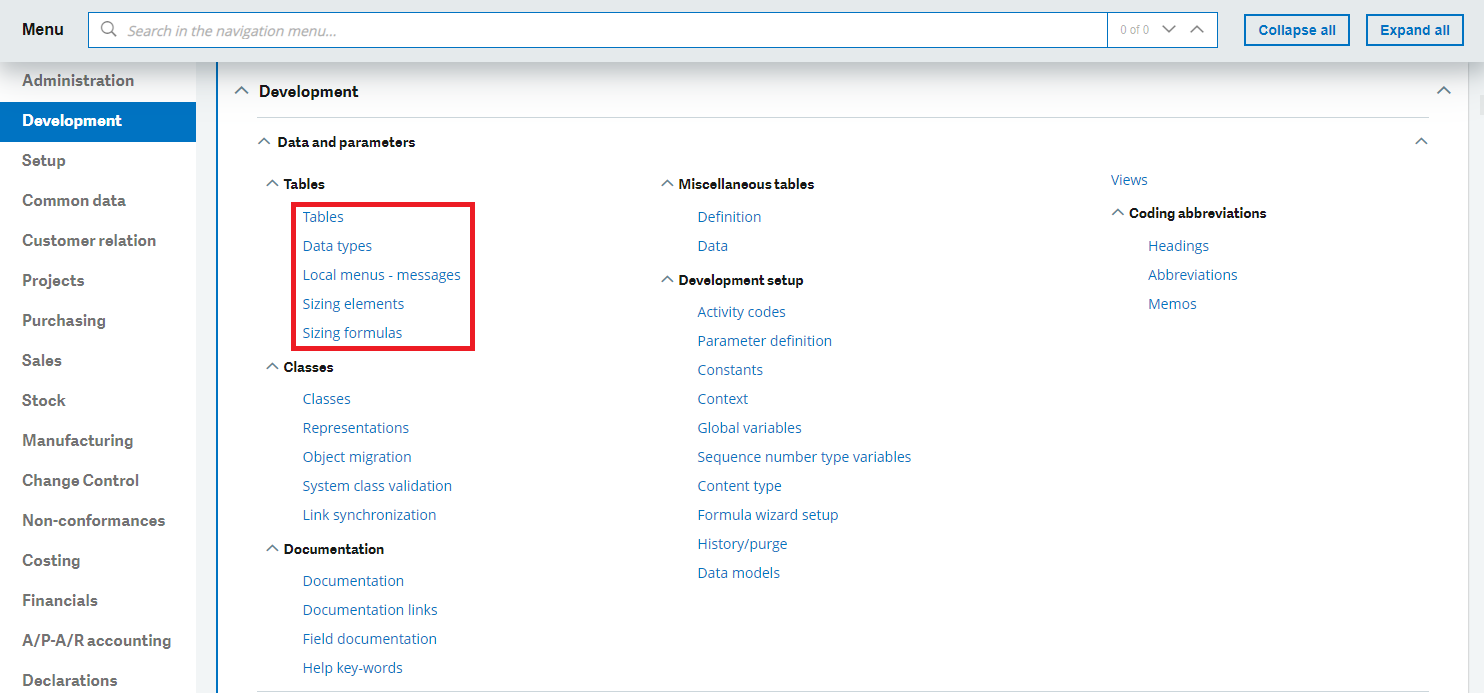Open the Sizing formulas link

click(352, 333)
